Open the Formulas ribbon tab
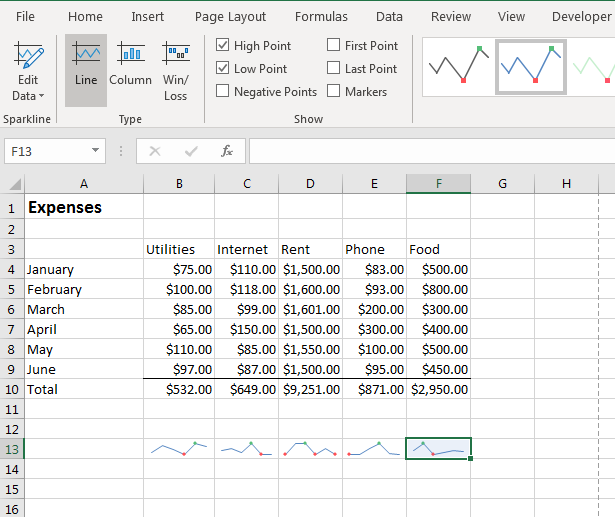615x517 pixels. pos(321,16)
